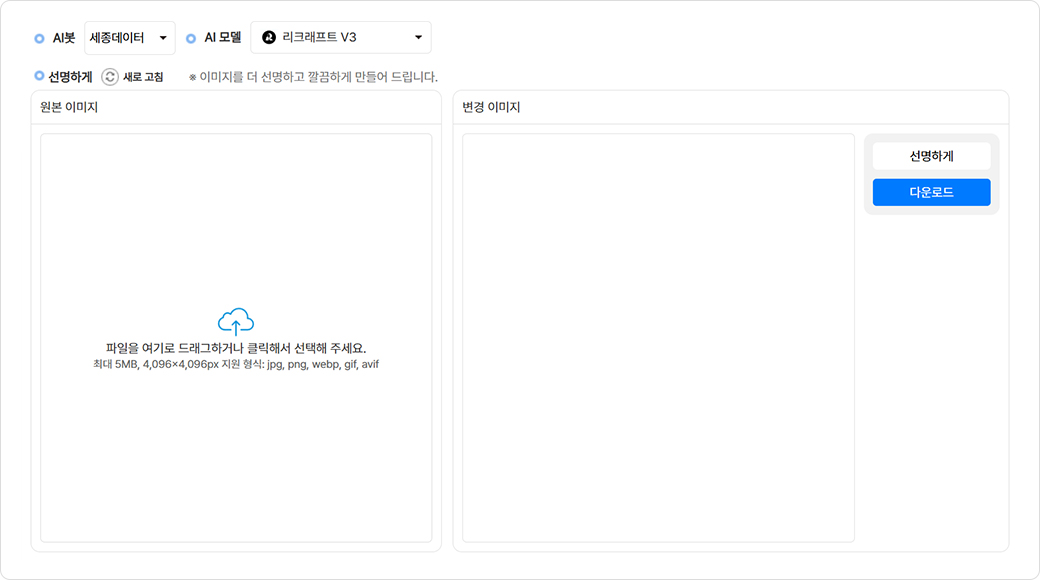Click the Recraft logo in the model selector

(268, 38)
